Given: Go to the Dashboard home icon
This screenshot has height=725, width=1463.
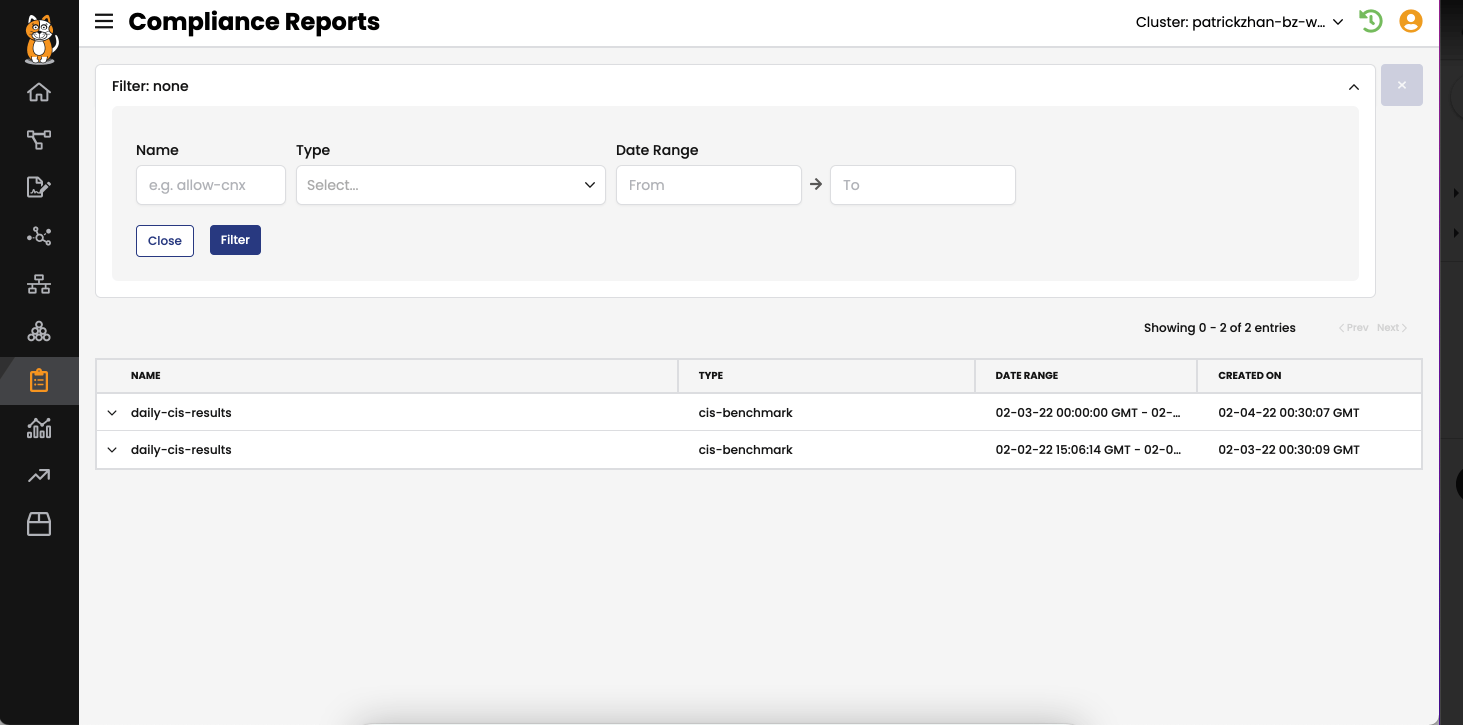Looking at the screenshot, I should (39, 92).
